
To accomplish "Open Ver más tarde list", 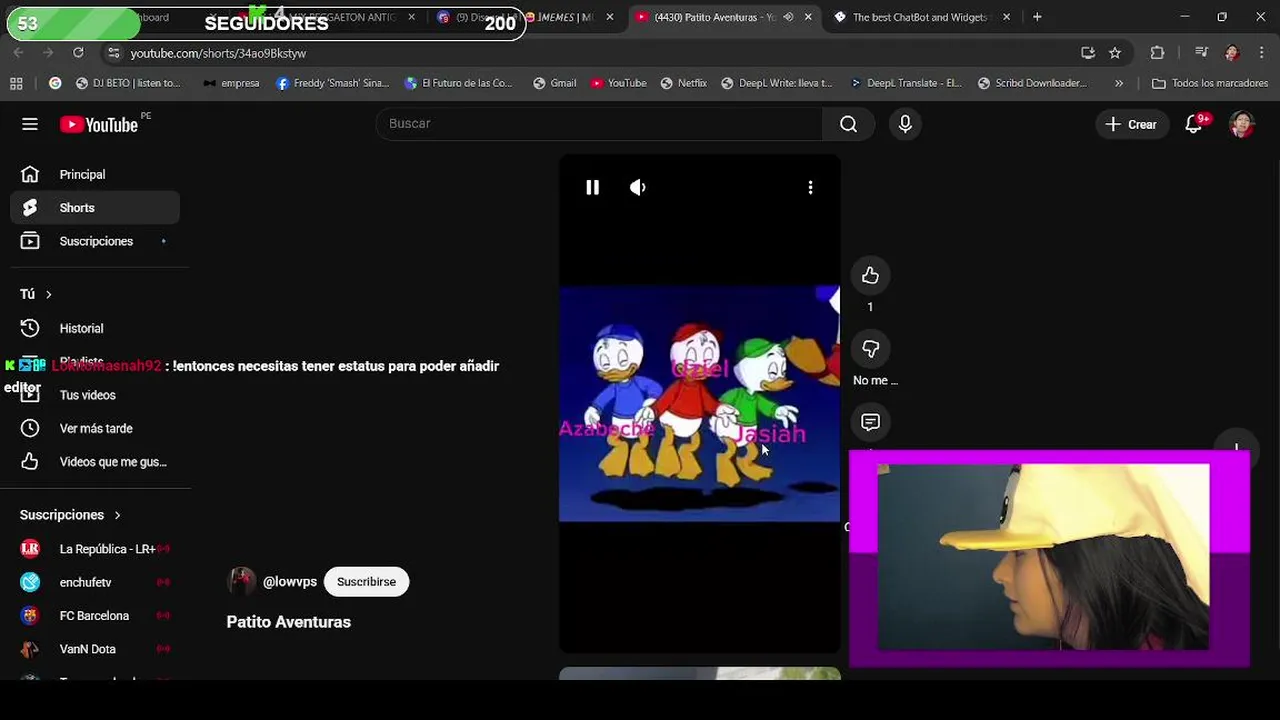I will pyautogui.click(x=95, y=428).
